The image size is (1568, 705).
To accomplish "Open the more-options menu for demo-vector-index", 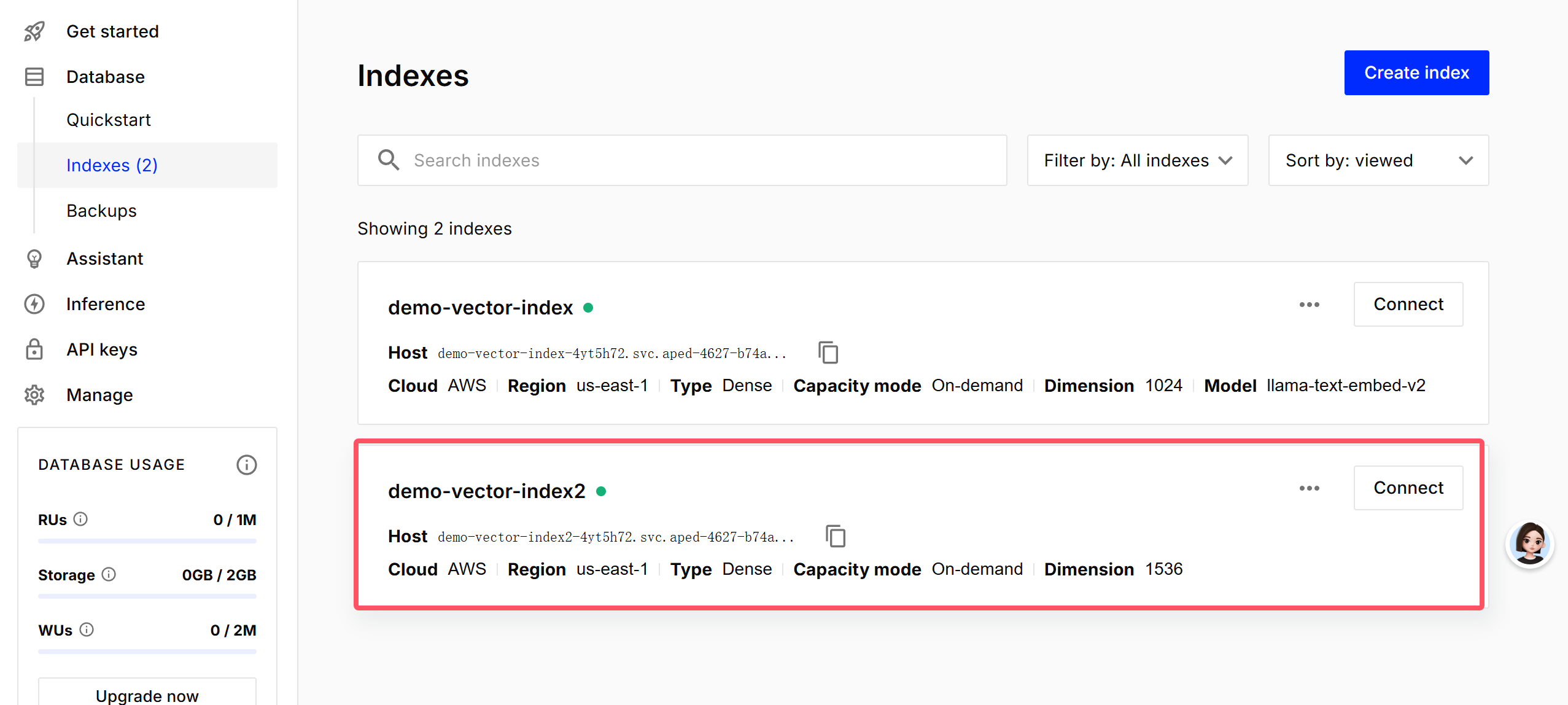I will (x=1309, y=305).
